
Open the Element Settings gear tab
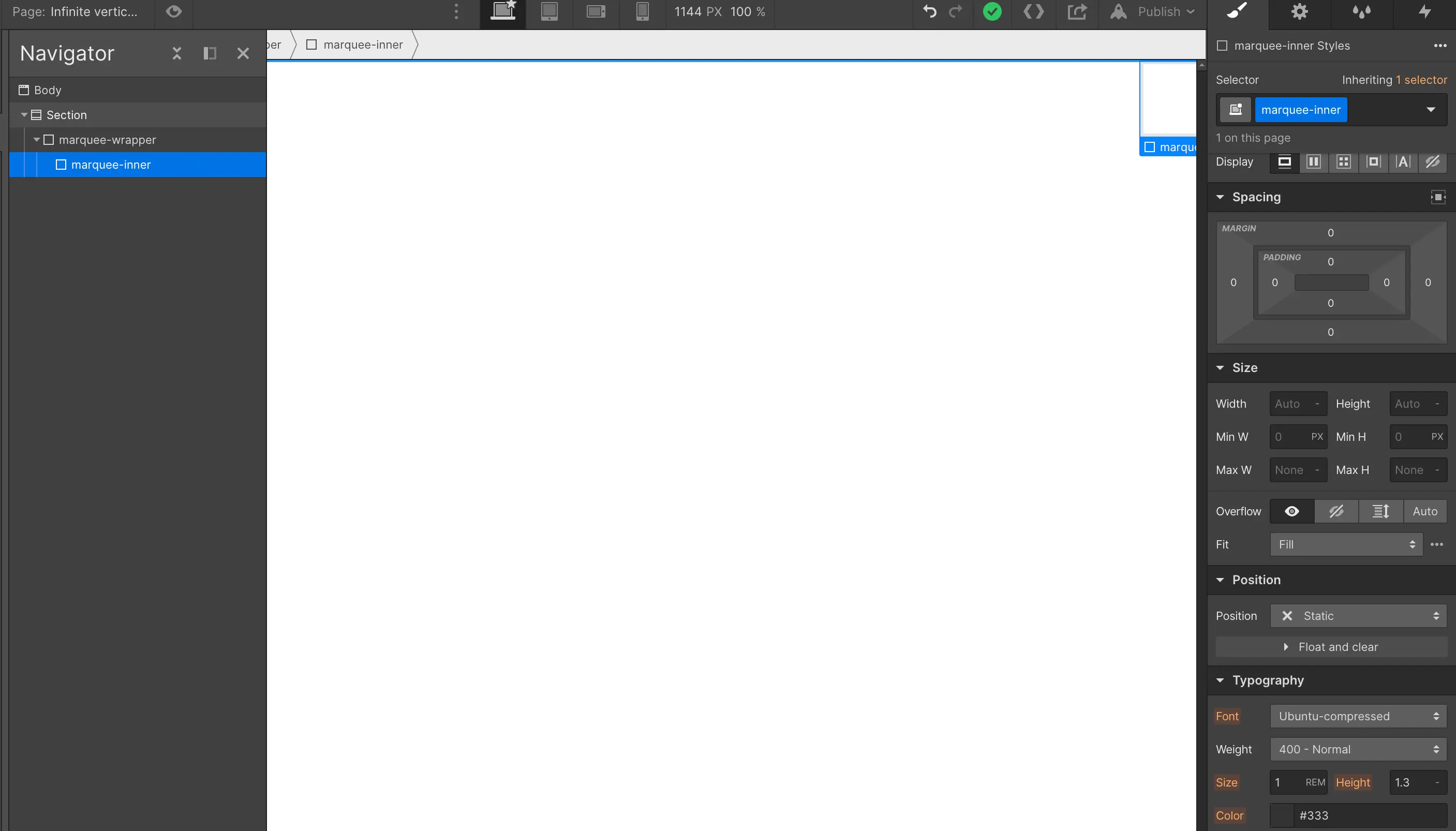(1299, 11)
